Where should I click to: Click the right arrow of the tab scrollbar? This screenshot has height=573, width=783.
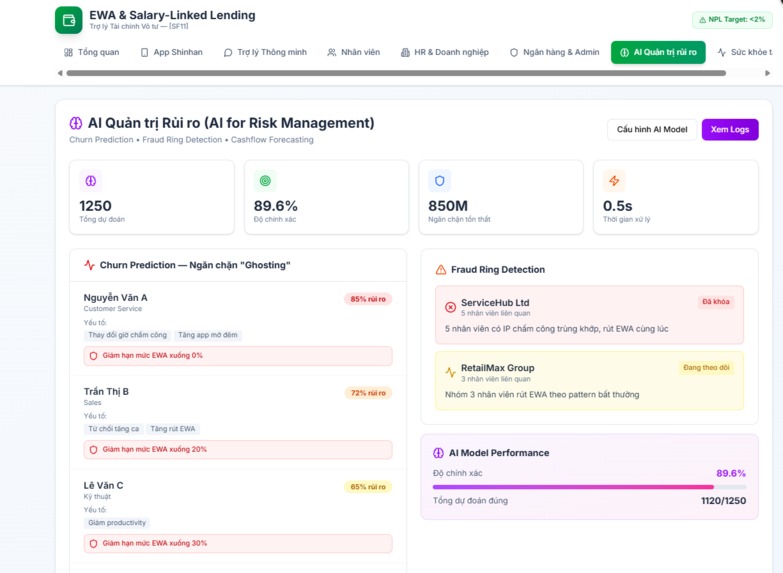pyautogui.click(x=768, y=73)
